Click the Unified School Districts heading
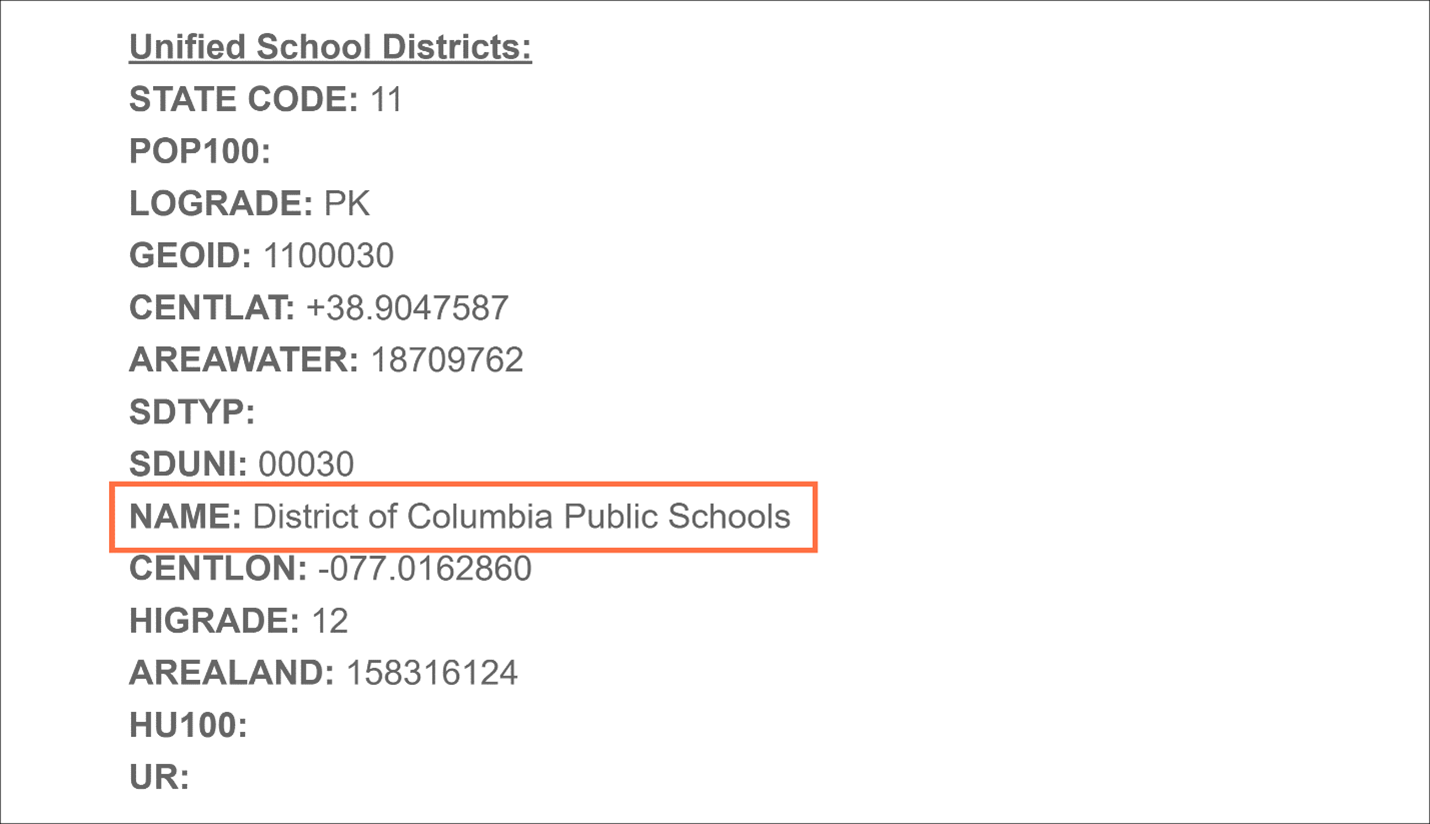The height and width of the screenshot is (824, 1430). [330, 47]
